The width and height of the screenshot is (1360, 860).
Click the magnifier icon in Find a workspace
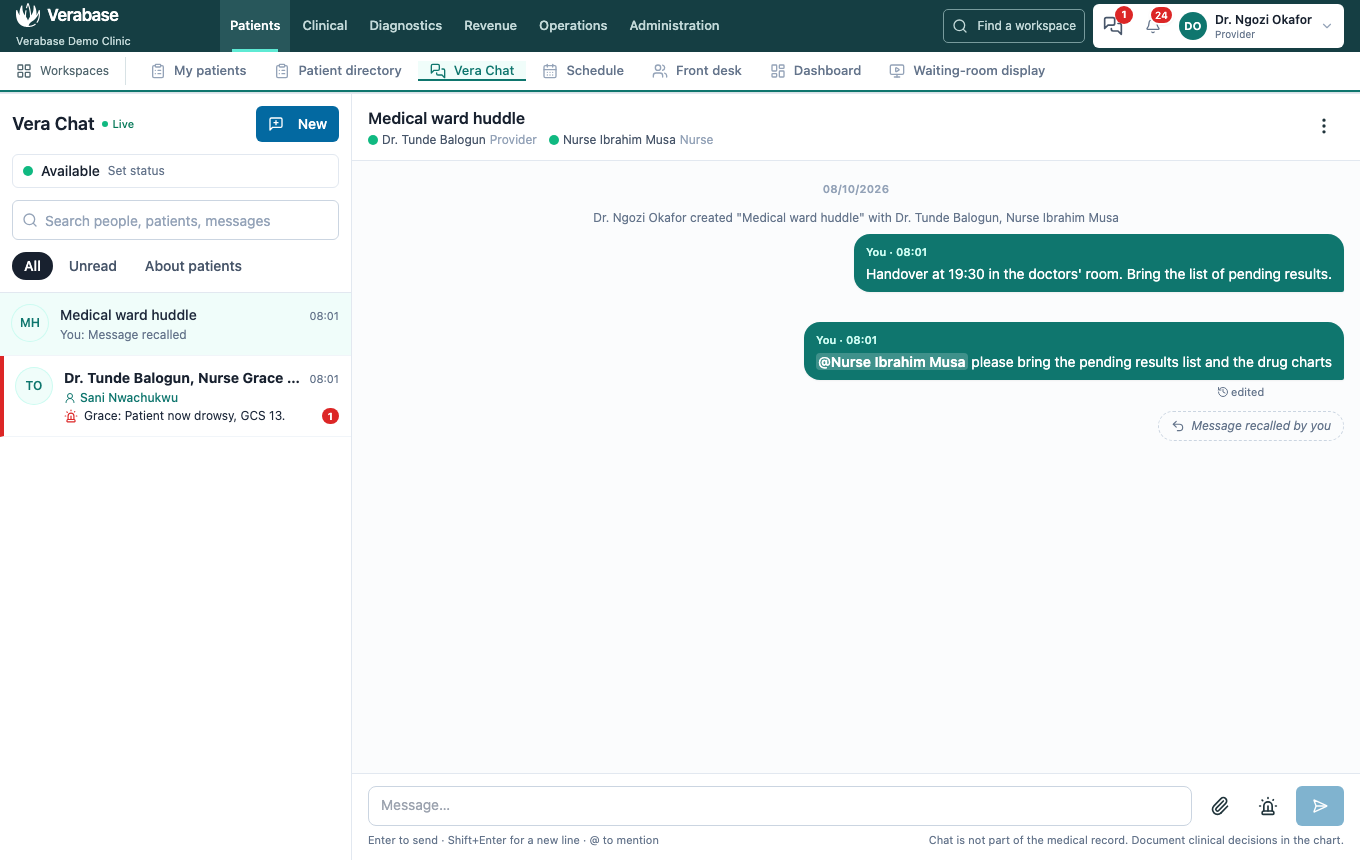point(960,26)
